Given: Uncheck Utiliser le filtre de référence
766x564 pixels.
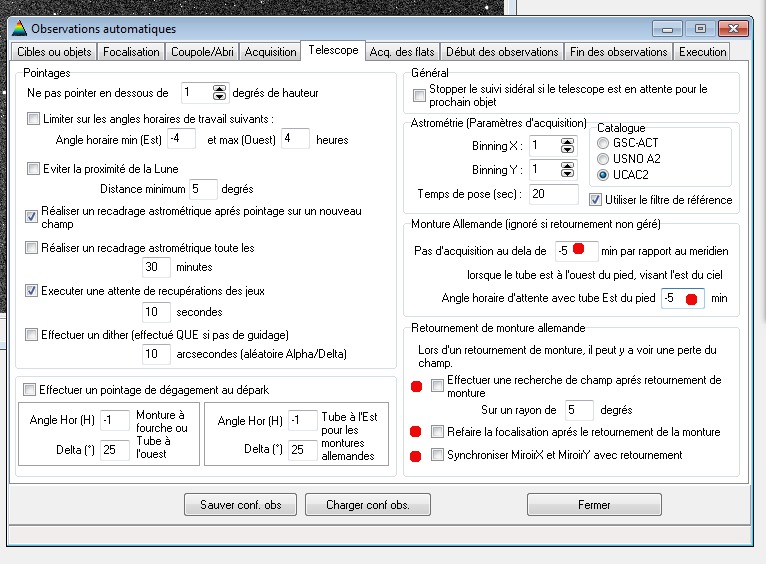Looking at the screenshot, I should [x=595, y=200].
